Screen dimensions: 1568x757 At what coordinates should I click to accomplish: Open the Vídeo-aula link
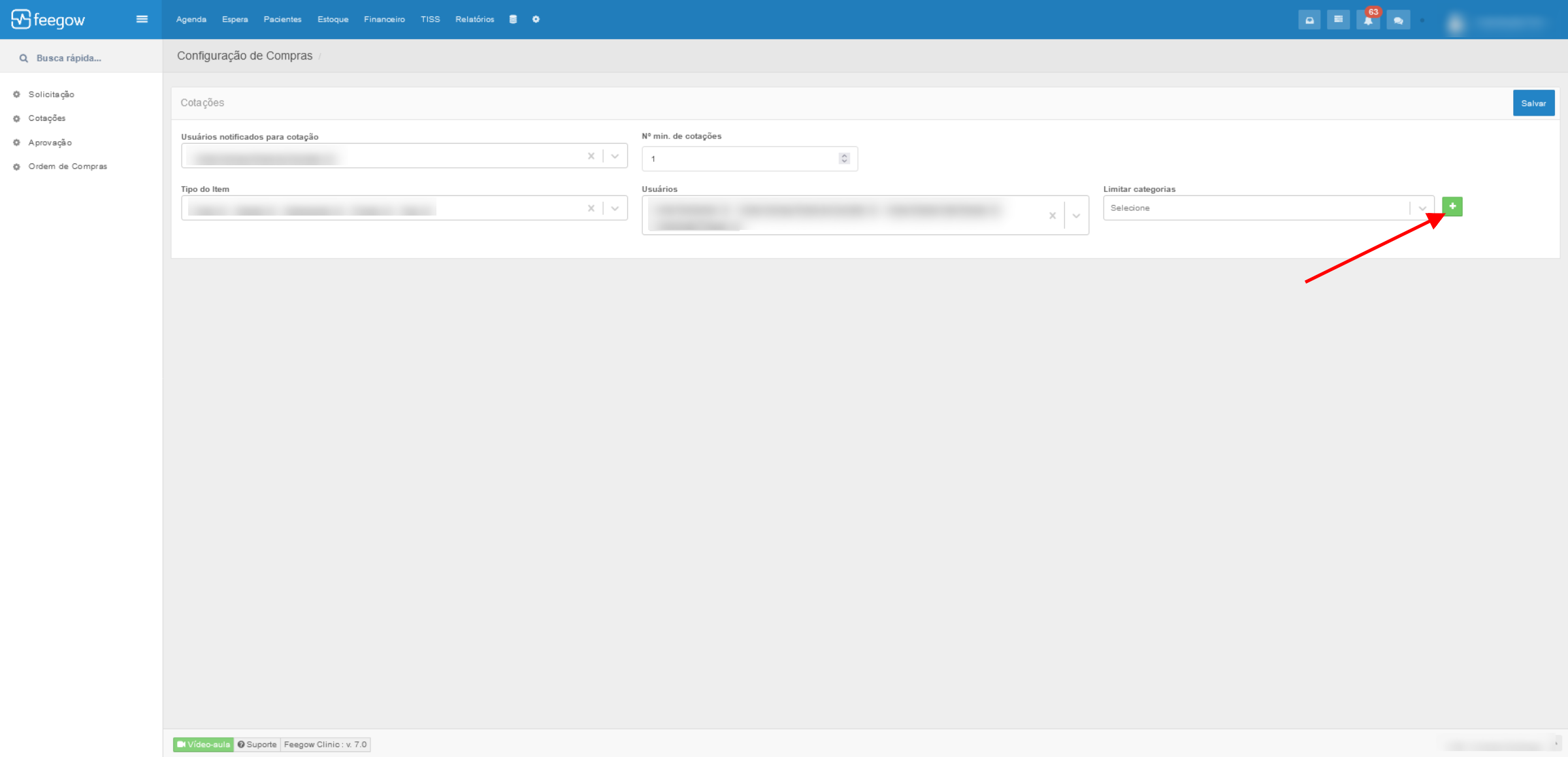click(x=203, y=744)
